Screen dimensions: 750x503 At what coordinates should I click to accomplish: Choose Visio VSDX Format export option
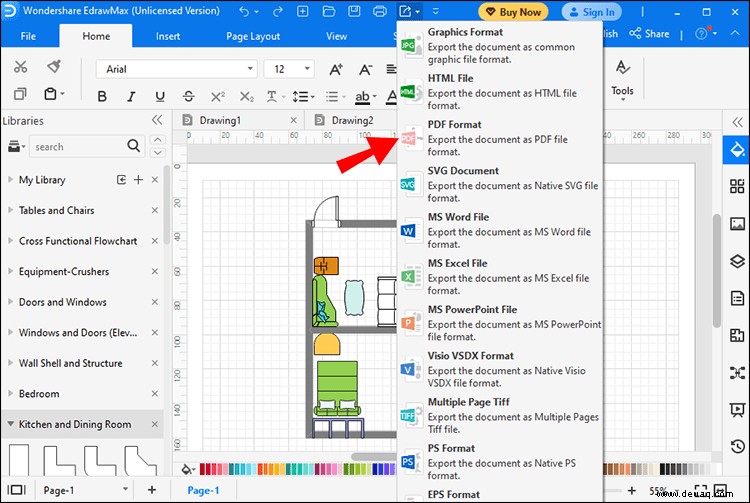[499, 370]
